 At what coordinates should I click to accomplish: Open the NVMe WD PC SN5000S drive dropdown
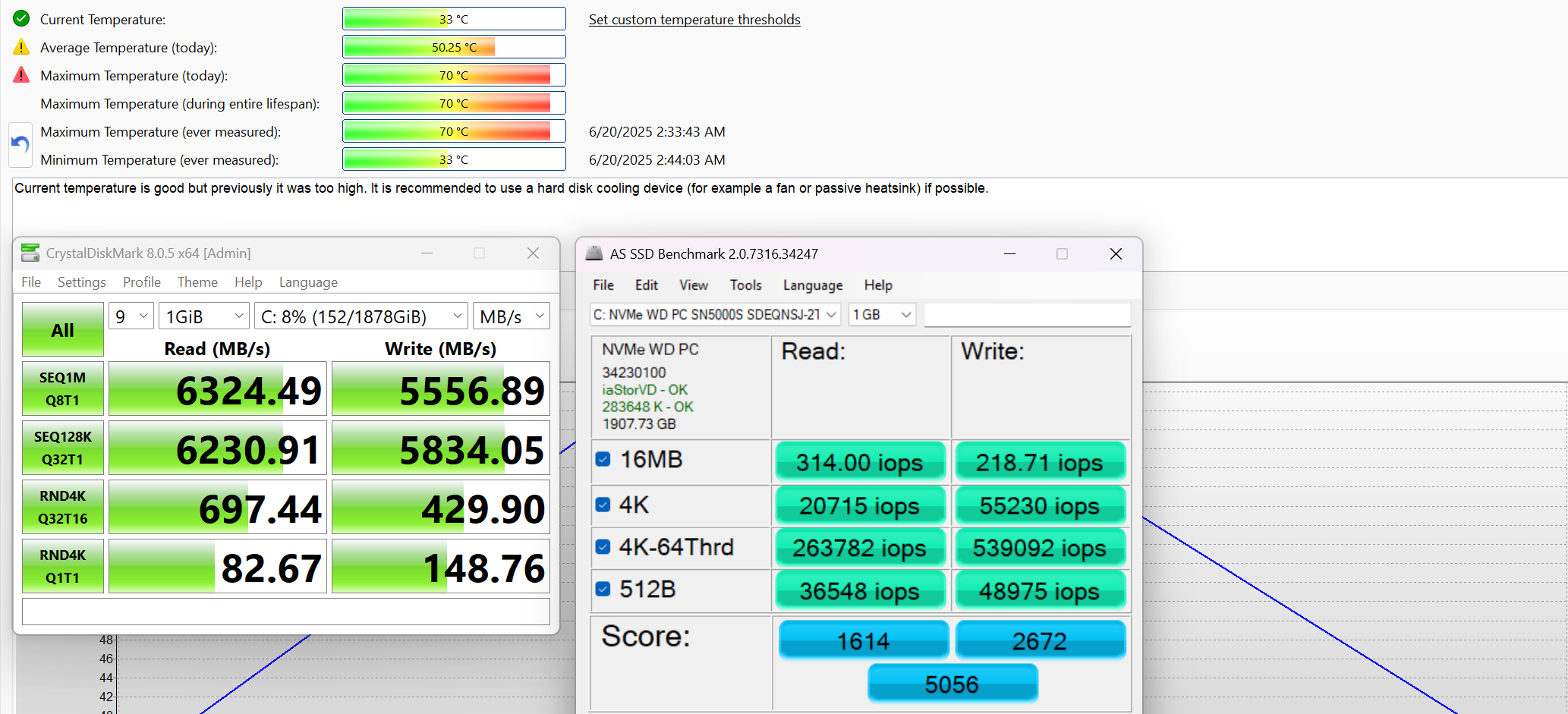(x=715, y=314)
